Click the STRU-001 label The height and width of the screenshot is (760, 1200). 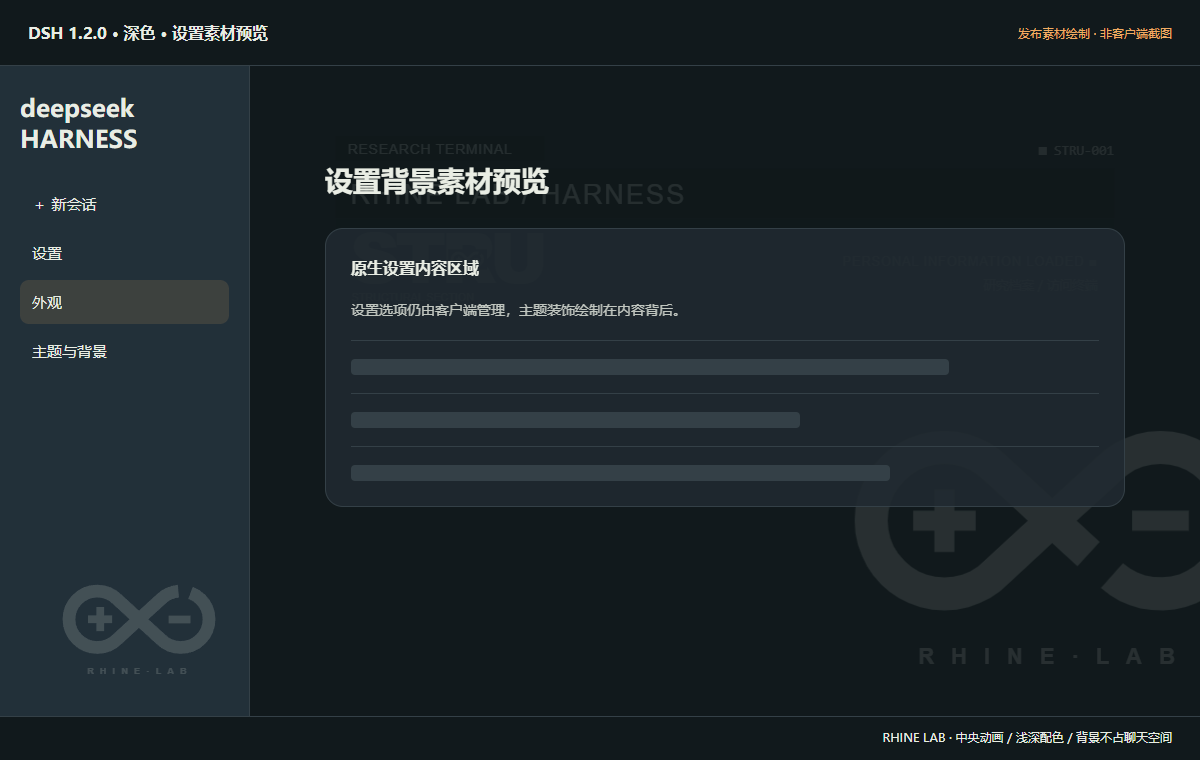(1076, 151)
